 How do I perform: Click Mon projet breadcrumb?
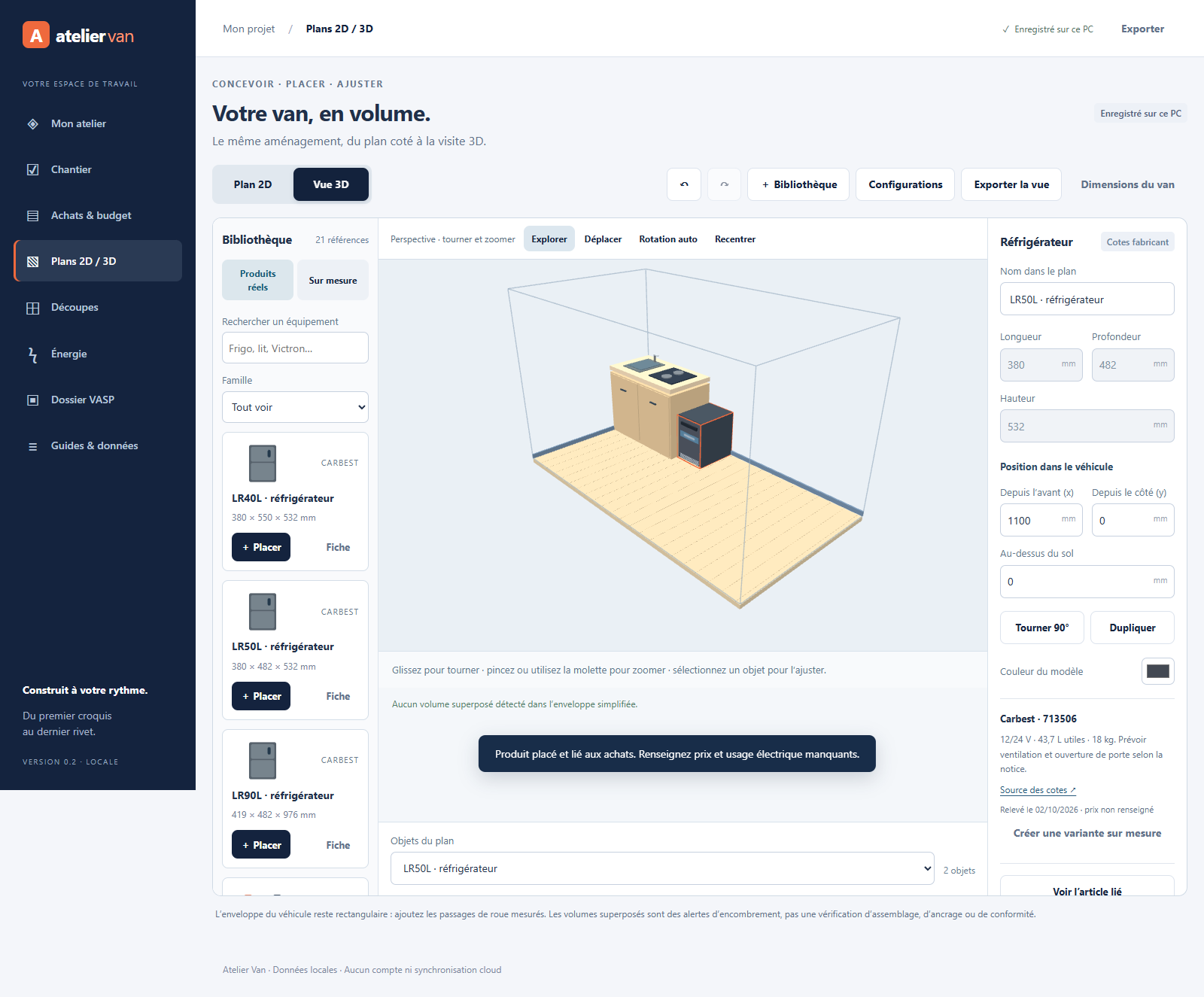(x=249, y=29)
